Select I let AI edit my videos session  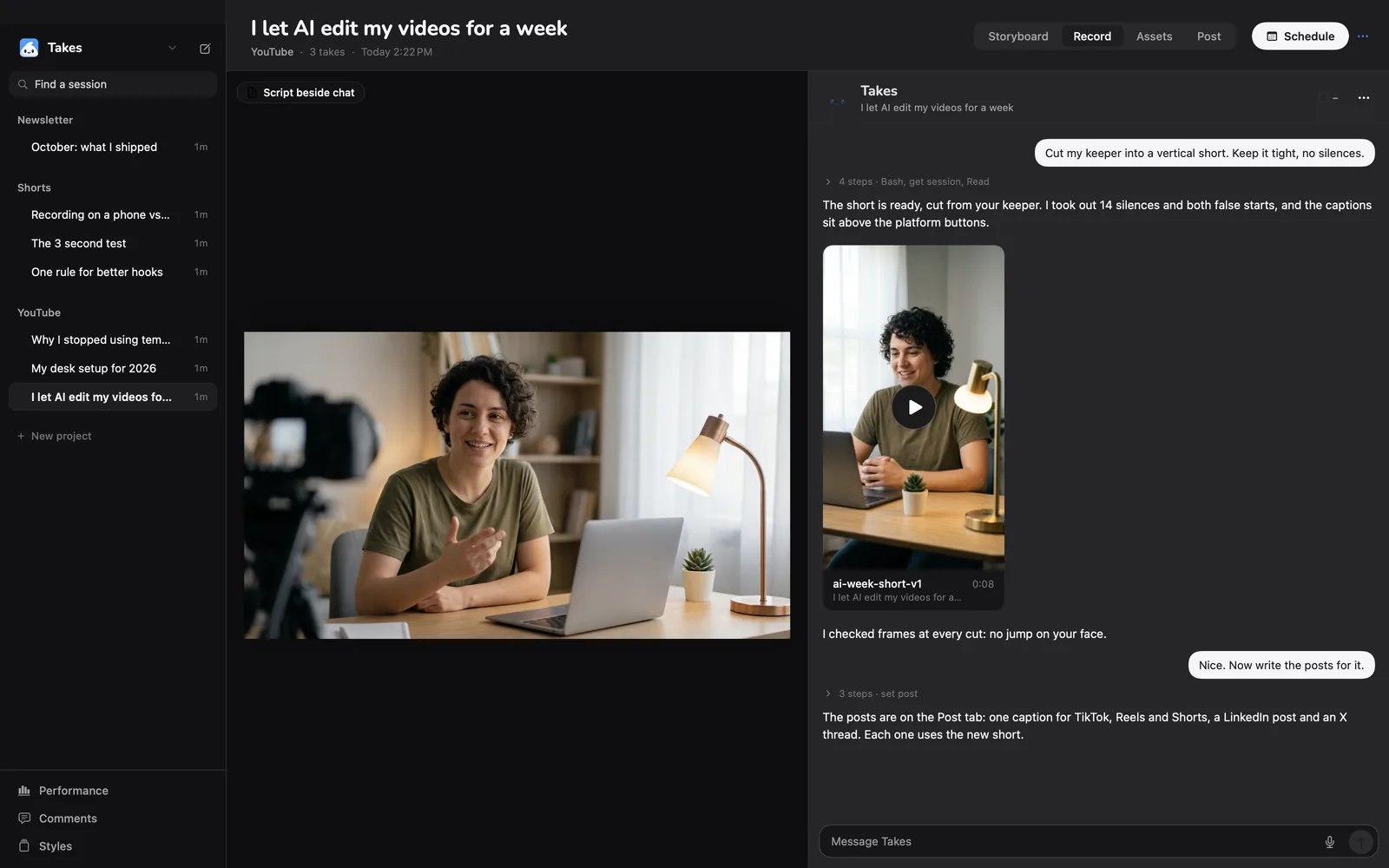coord(113,397)
